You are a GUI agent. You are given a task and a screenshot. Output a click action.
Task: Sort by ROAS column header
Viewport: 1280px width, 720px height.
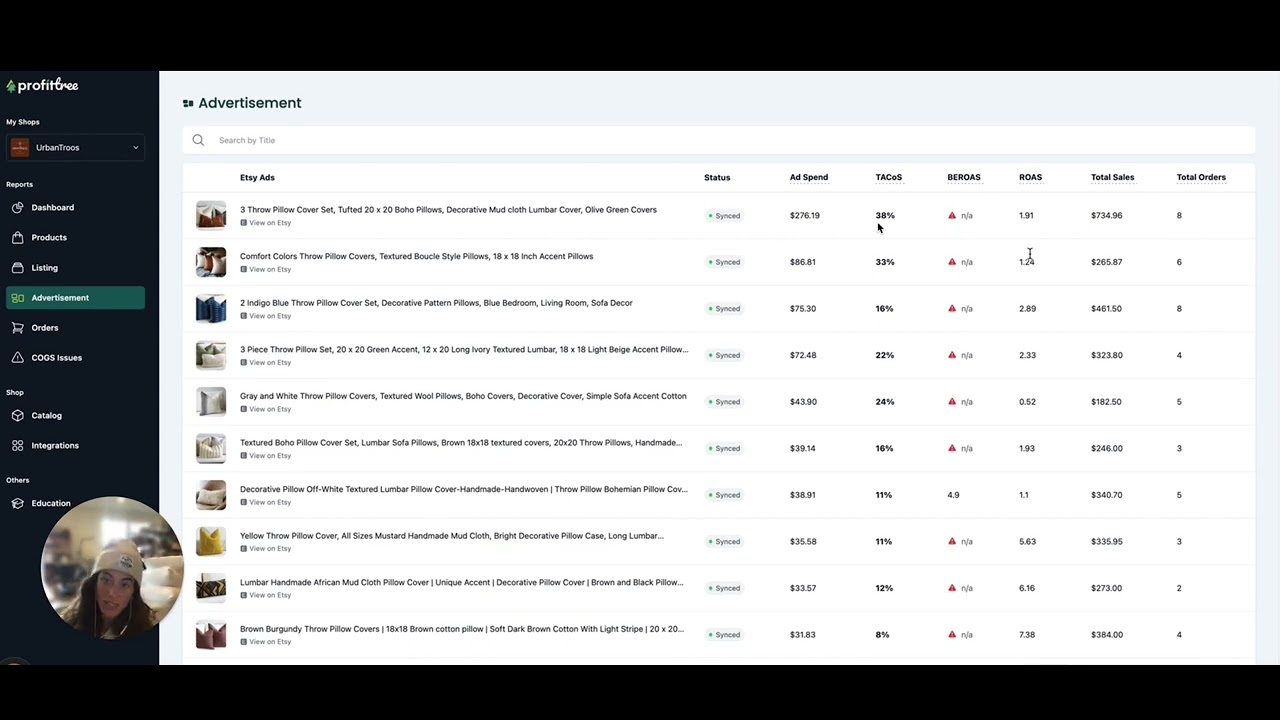[x=1030, y=178]
